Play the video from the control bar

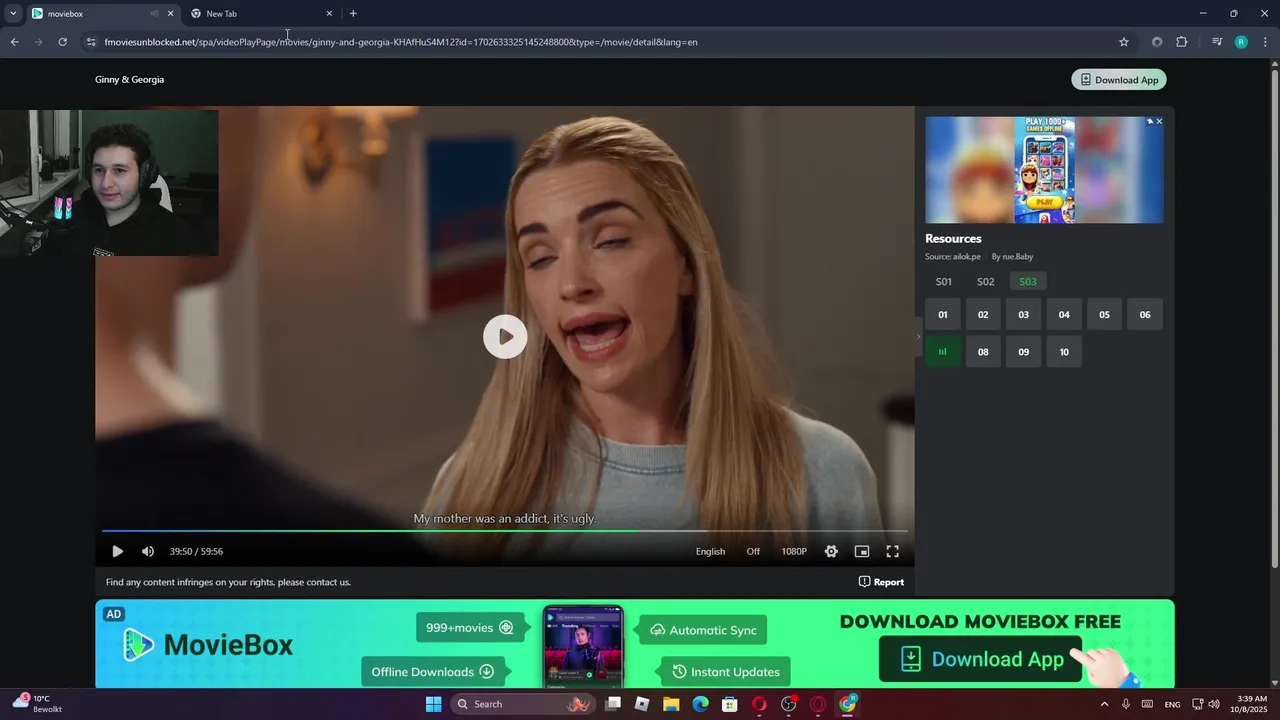117,551
